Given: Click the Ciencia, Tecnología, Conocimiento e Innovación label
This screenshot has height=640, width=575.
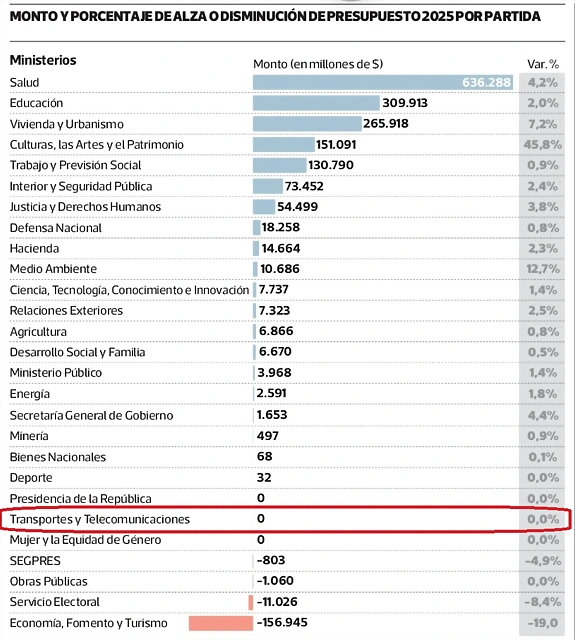Looking at the screenshot, I should click(x=129, y=290).
